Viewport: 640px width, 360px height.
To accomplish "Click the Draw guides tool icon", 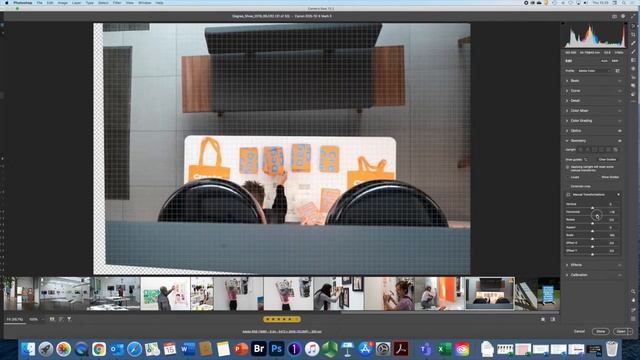I will pyautogui.click(x=586, y=160).
